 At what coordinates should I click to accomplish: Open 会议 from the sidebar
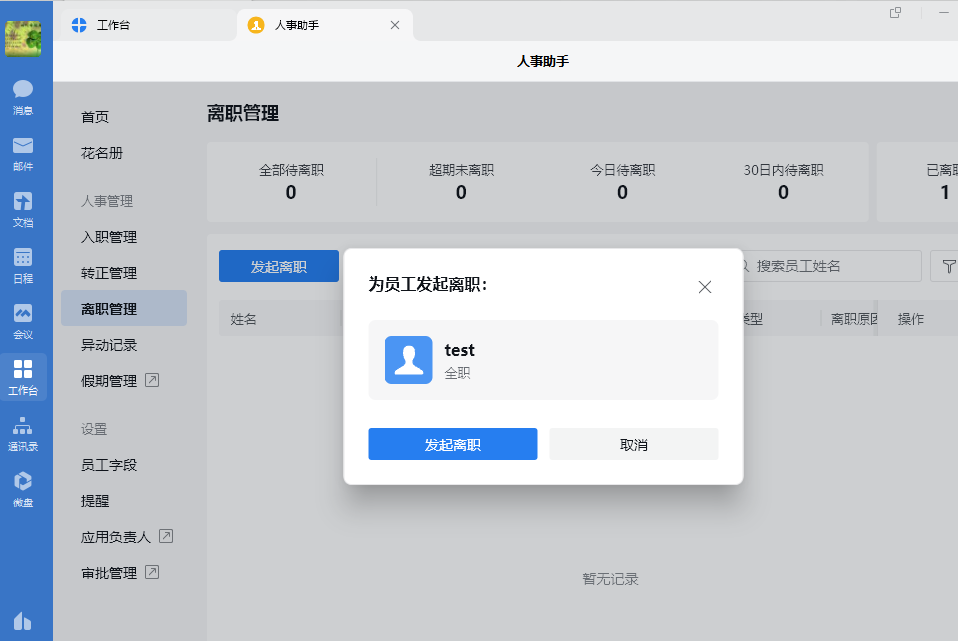tap(22, 318)
